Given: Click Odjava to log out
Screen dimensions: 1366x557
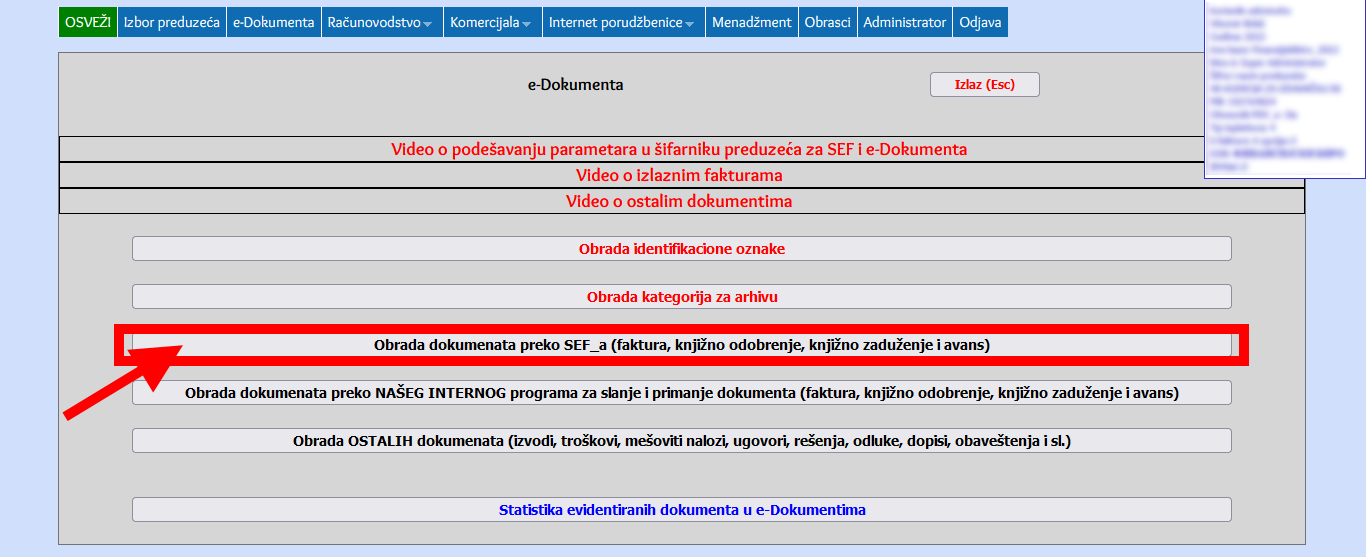Looking at the screenshot, I should click(980, 22).
